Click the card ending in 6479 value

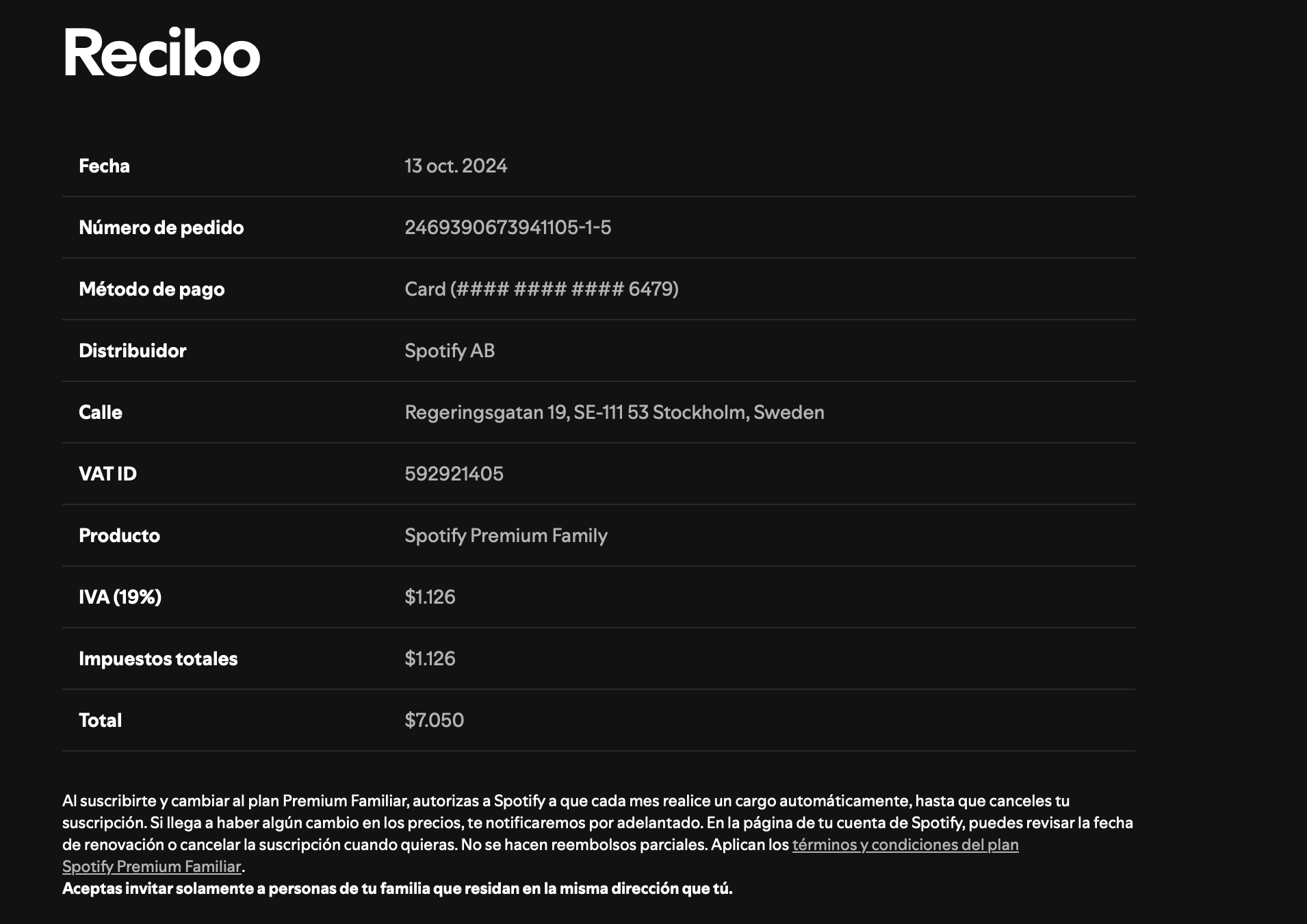pos(541,289)
